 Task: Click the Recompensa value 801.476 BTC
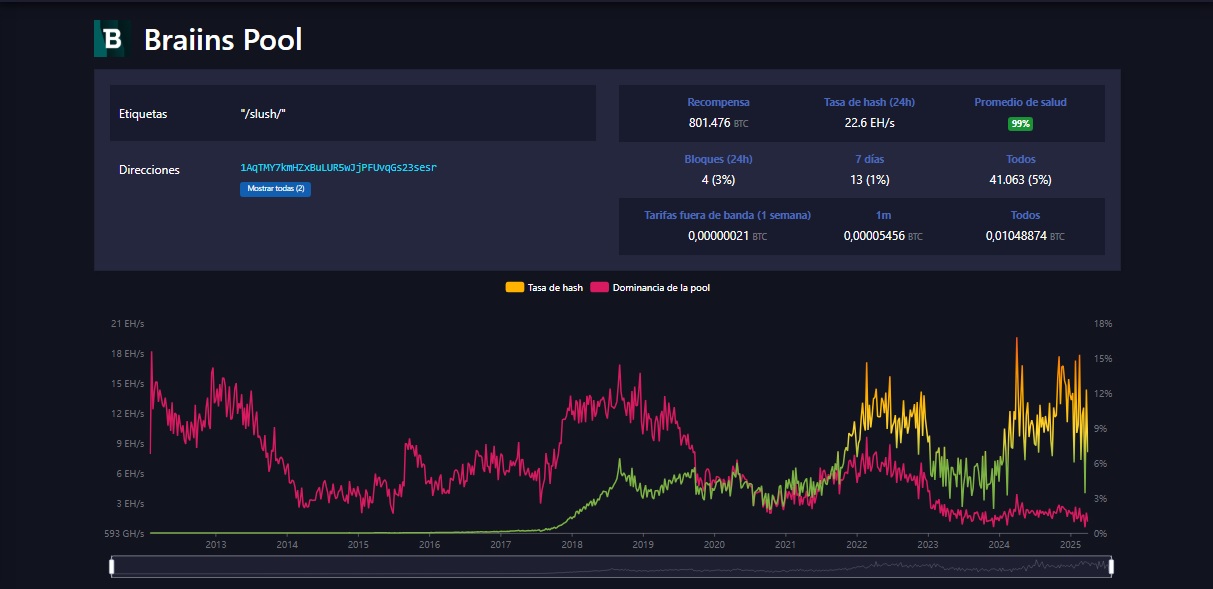718,123
